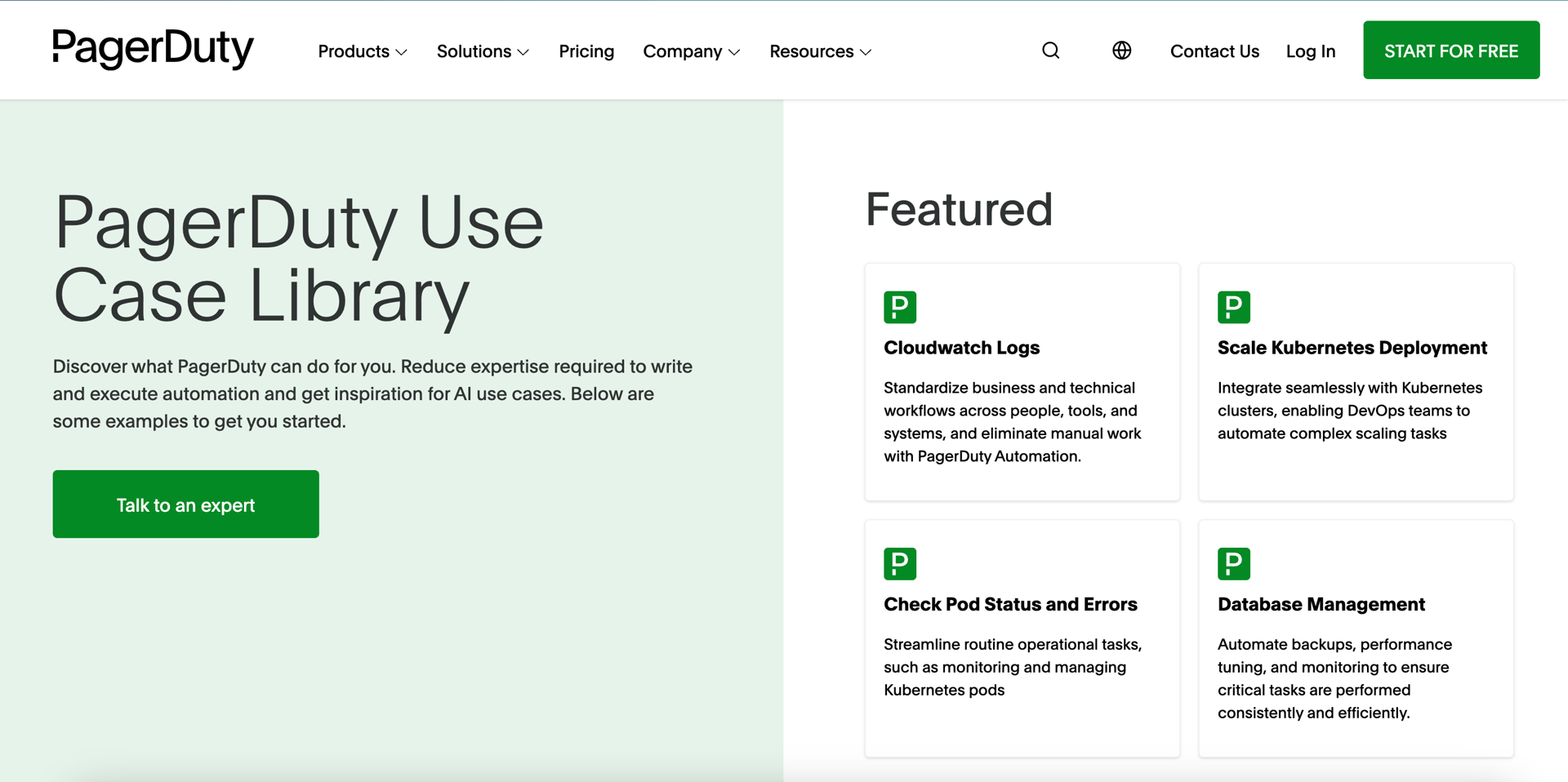The image size is (1568, 782).
Task: Open the Company dropdown menu
Action: pos(691,51)
